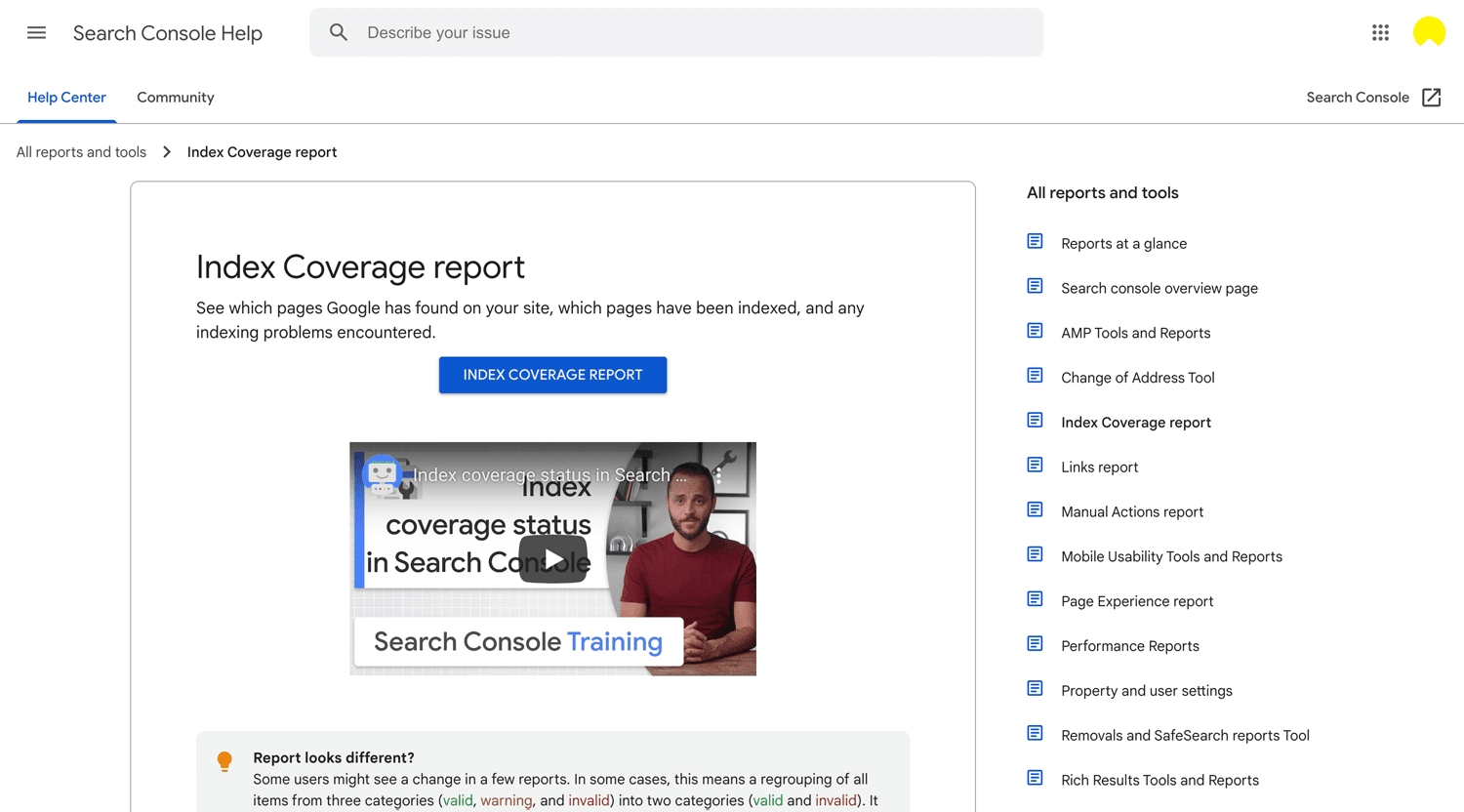Select Index Coverage report in sidebar
This screenshot has height=812, width=1464.
coord(1136,423)
